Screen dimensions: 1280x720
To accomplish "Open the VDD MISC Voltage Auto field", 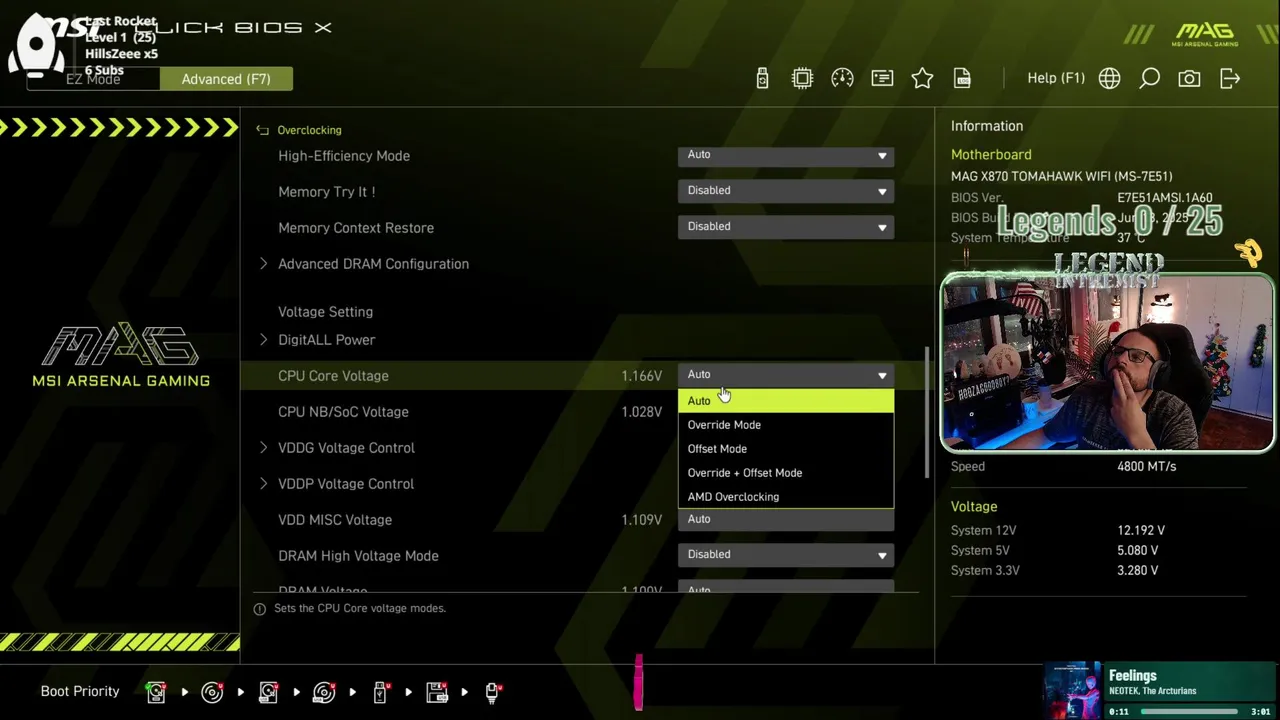I will [x=786, y=519].
